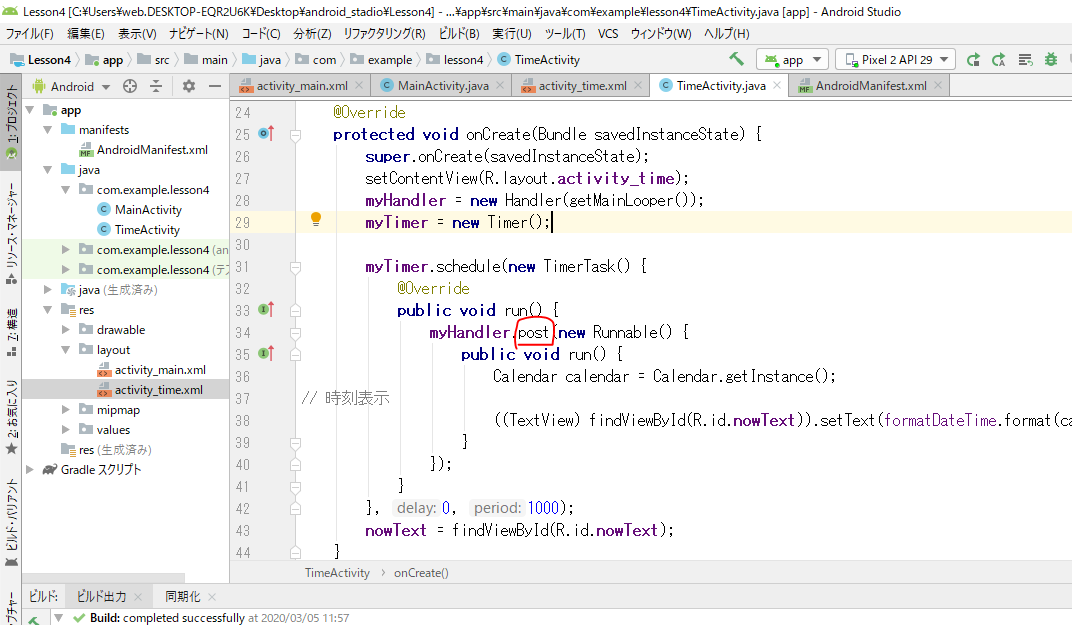
Task: Select activity_main.xml in layout folder
Action: point(159,370)
